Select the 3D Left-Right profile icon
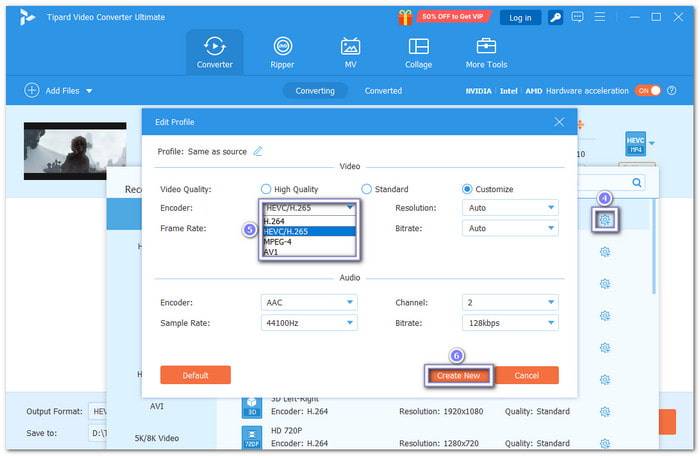The image size is (700, 456). (x=252, y=406)
